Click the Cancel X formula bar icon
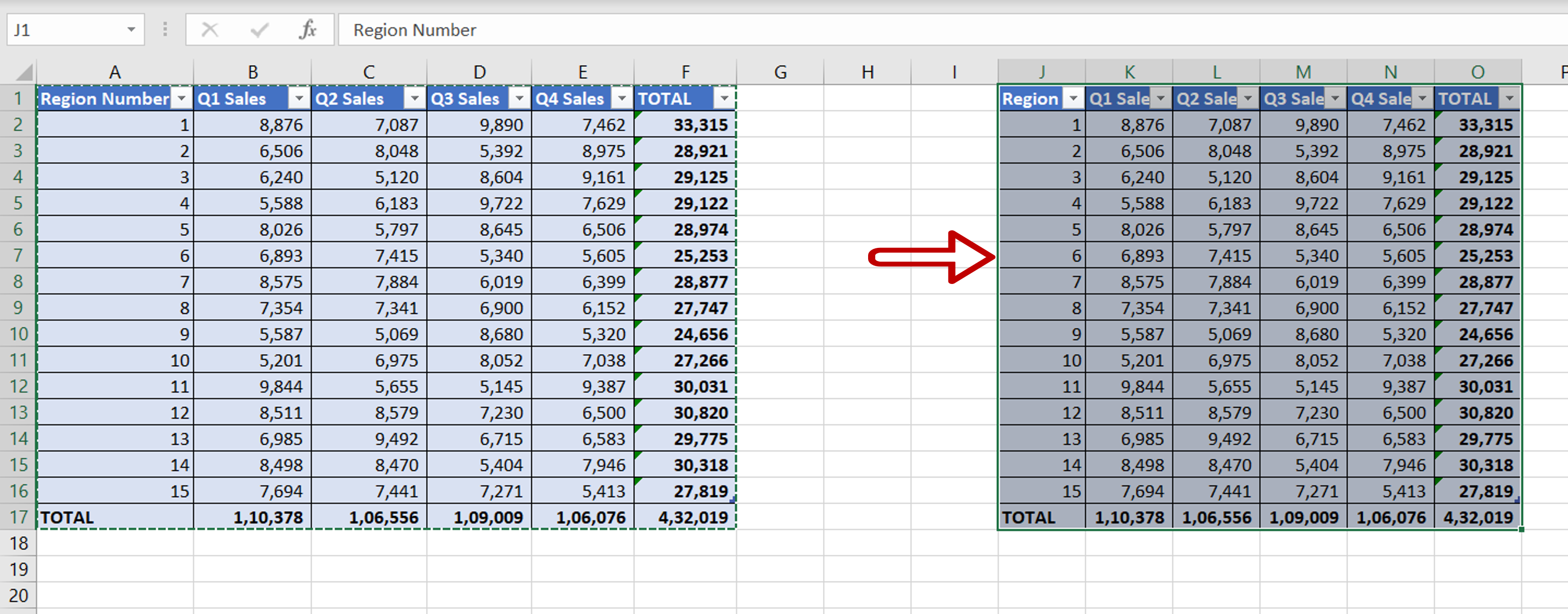 click(210, 29)
